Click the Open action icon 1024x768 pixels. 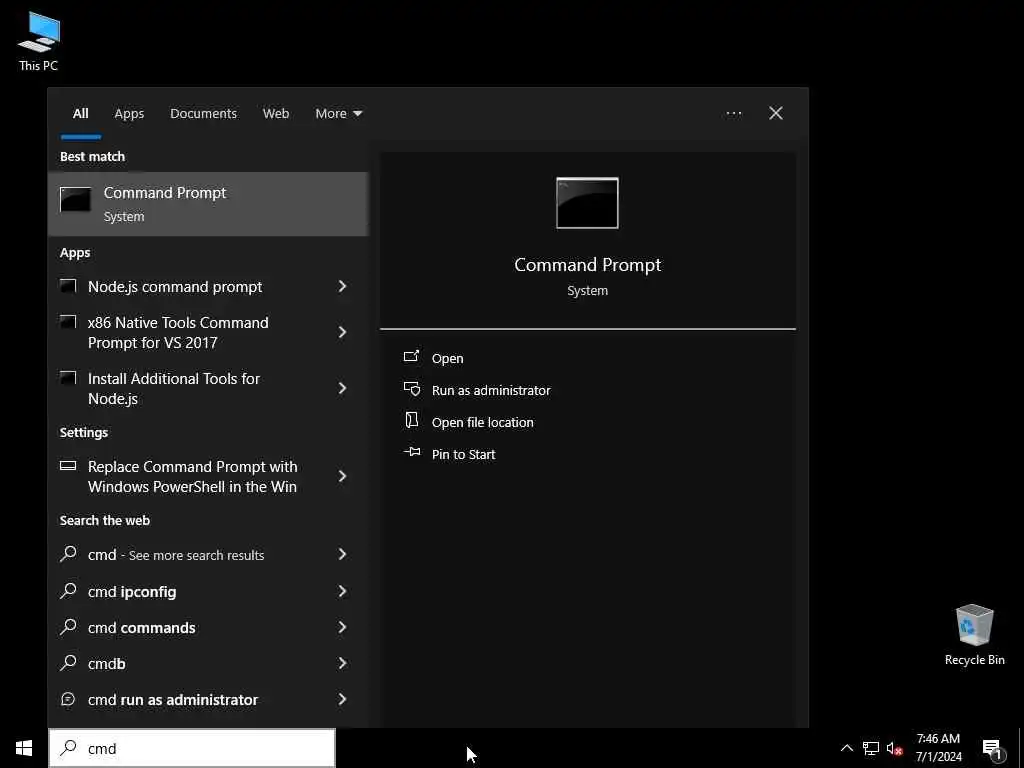coord(411,356)
